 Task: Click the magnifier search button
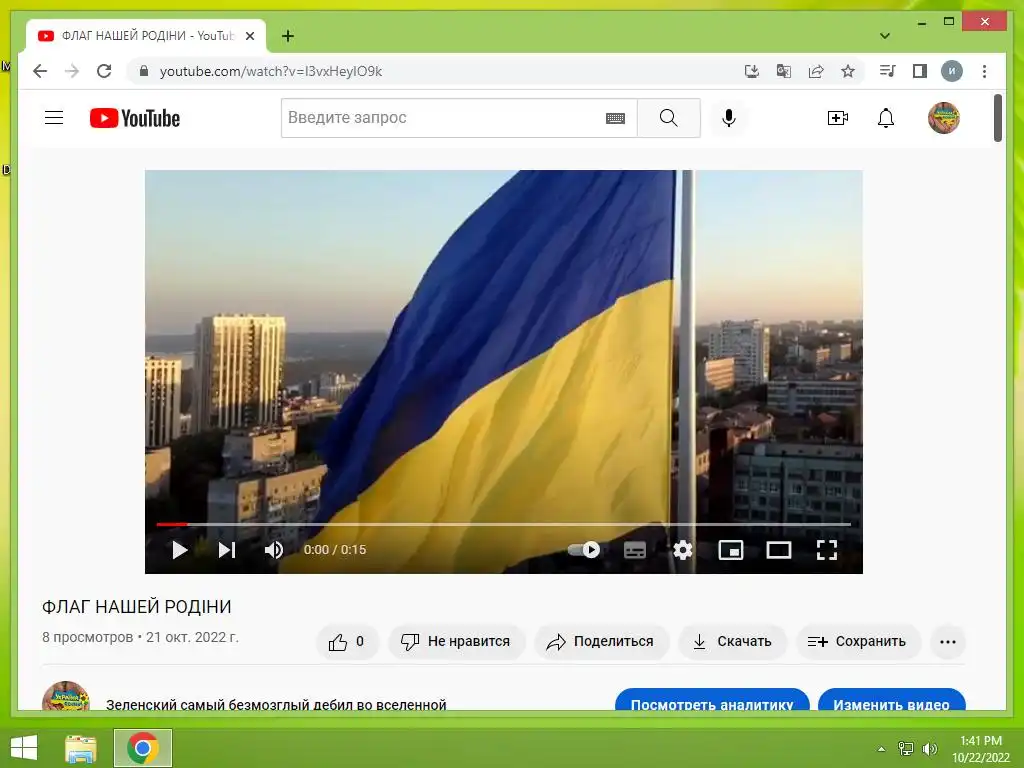(668, 118)
